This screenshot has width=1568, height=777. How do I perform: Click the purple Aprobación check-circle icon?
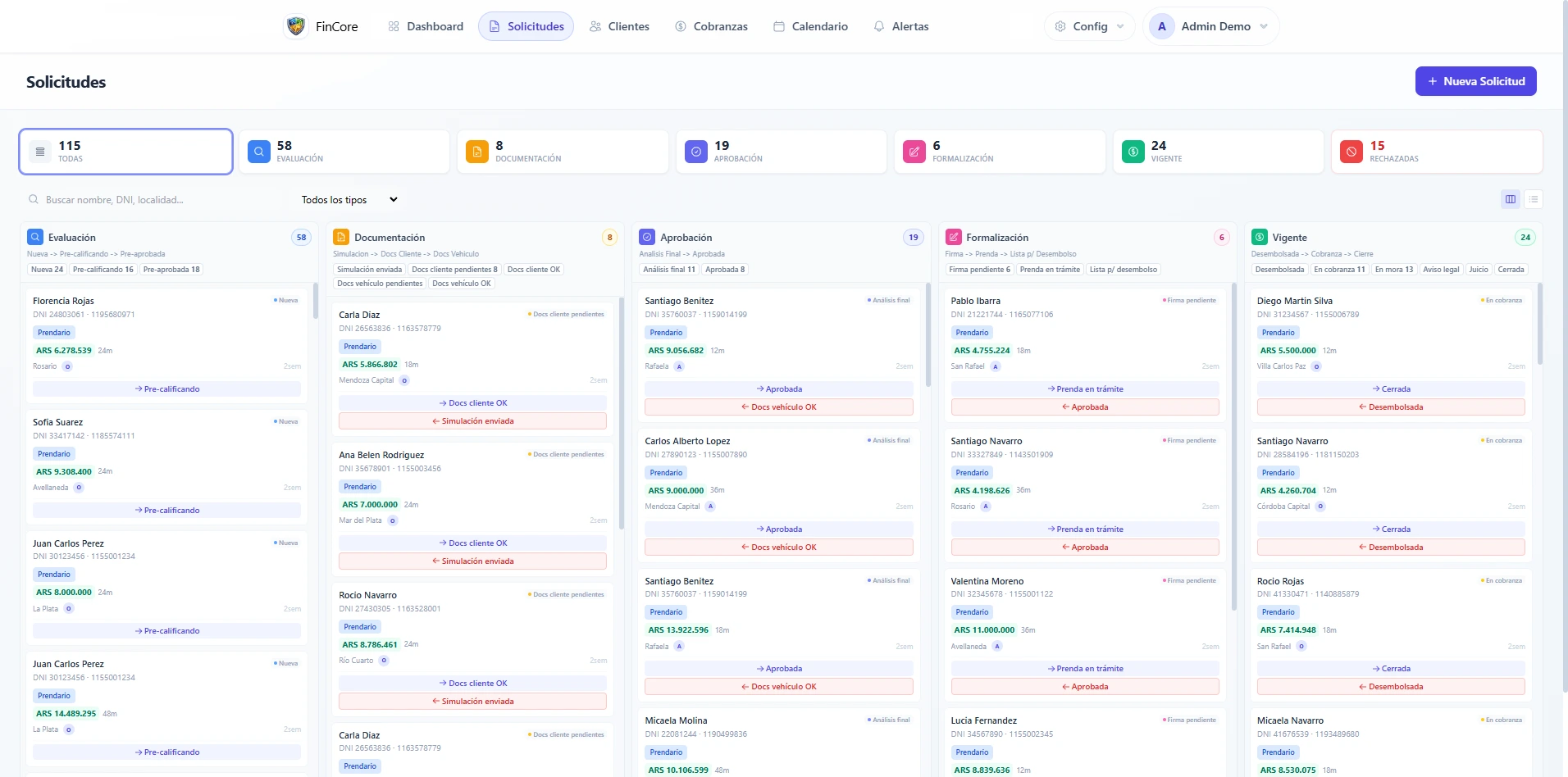696,152
